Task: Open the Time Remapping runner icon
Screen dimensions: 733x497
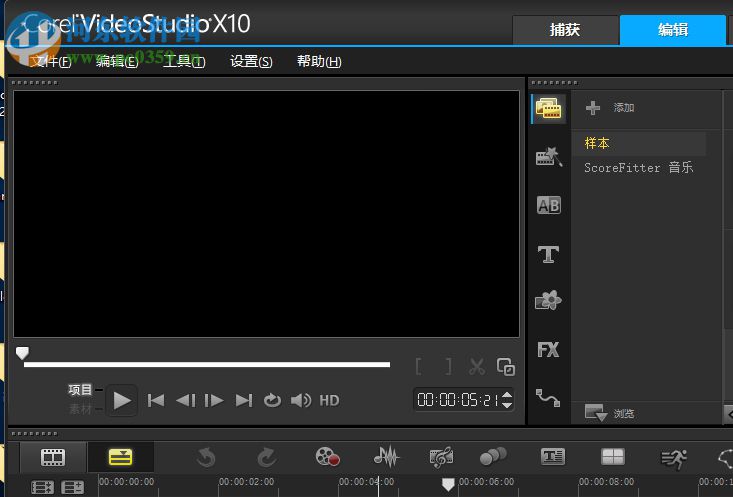Action: click(674, 459)
